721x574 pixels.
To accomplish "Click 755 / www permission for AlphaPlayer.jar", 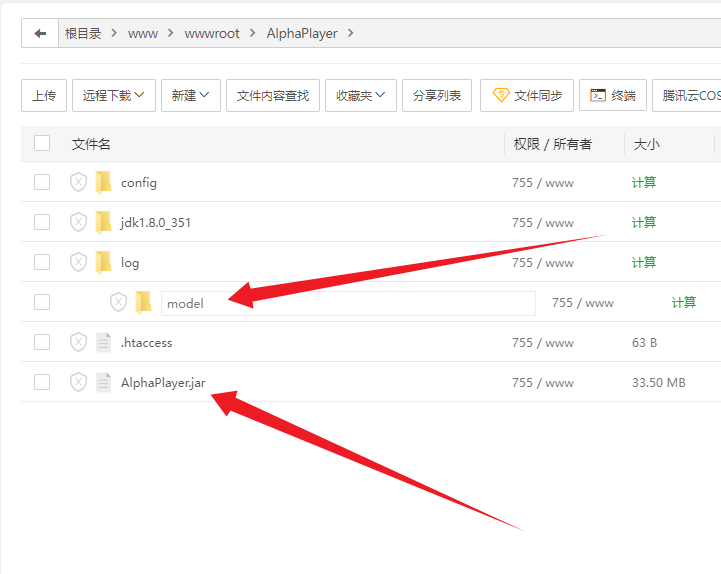I will 543,383.
